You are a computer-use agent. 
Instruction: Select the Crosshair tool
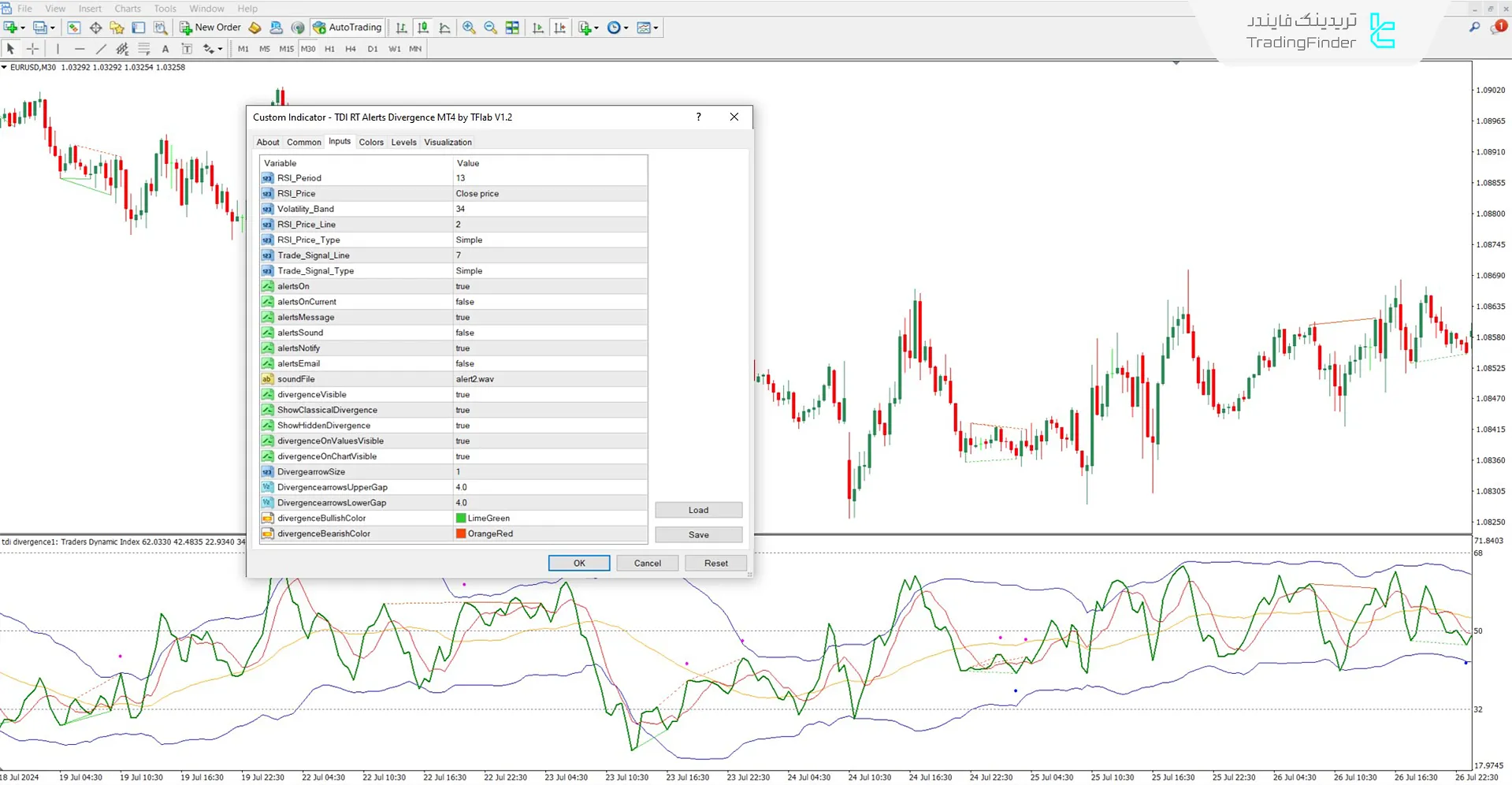pyautogui.click(x=32, y=48)
